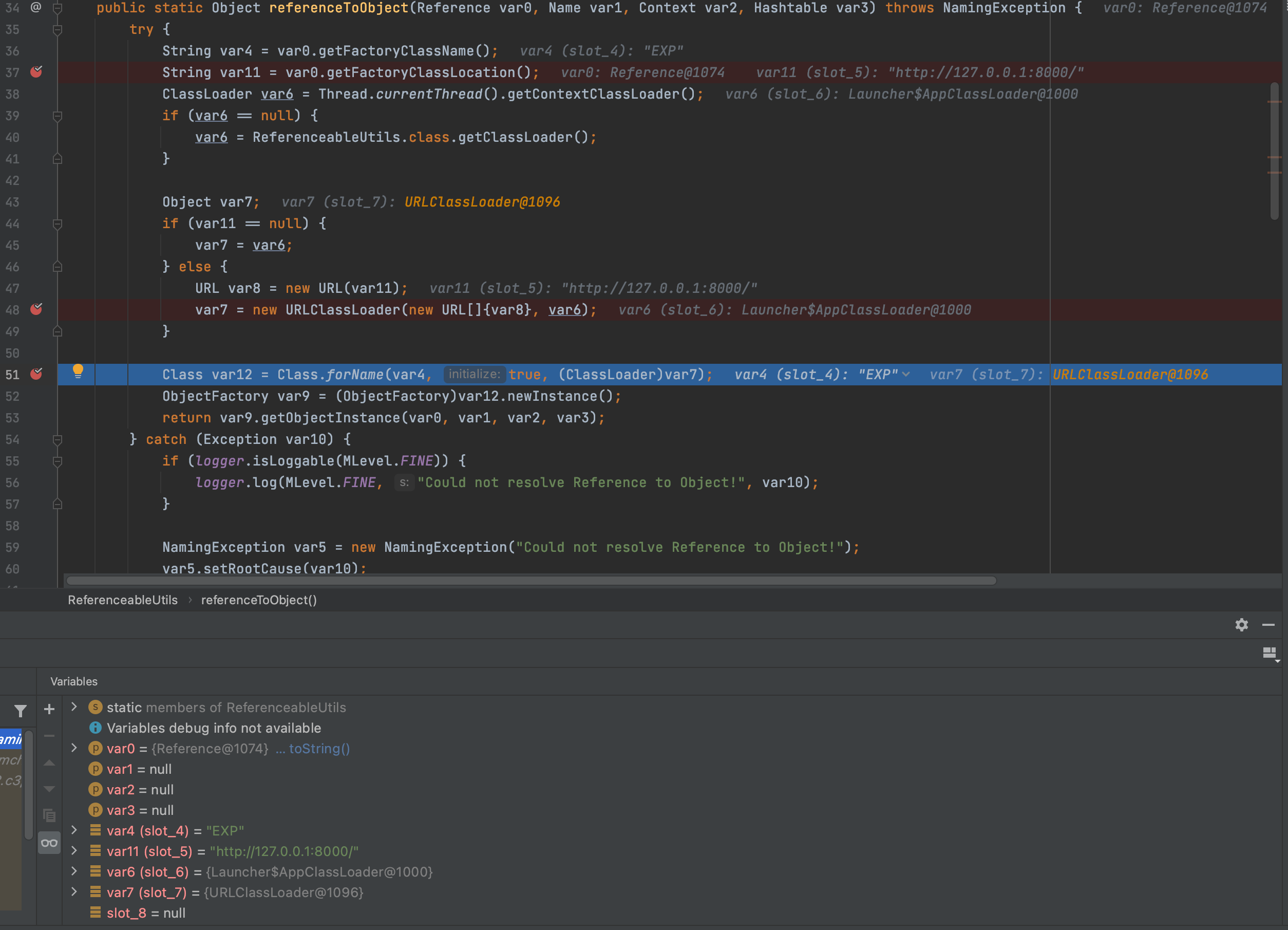Expand the inline "EXP" value hint chevron on line 51

pos(906,375)
